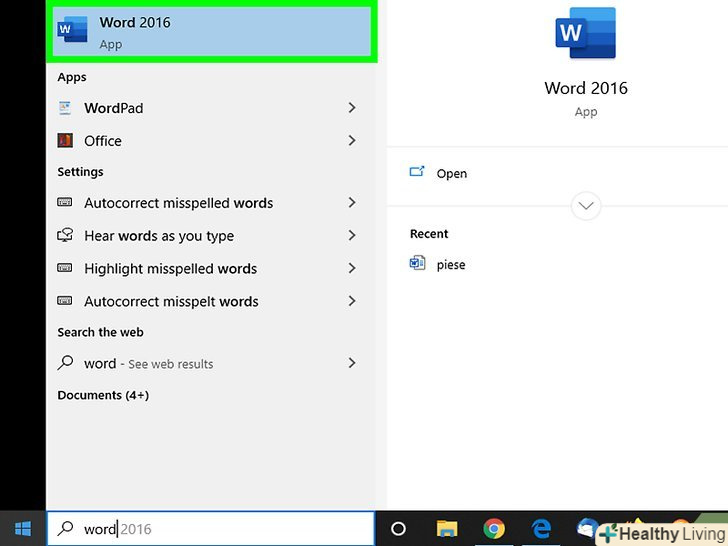Click the Apps section heading
The image size is (728, 546).
pyautogui.click(x=72, y=77)
